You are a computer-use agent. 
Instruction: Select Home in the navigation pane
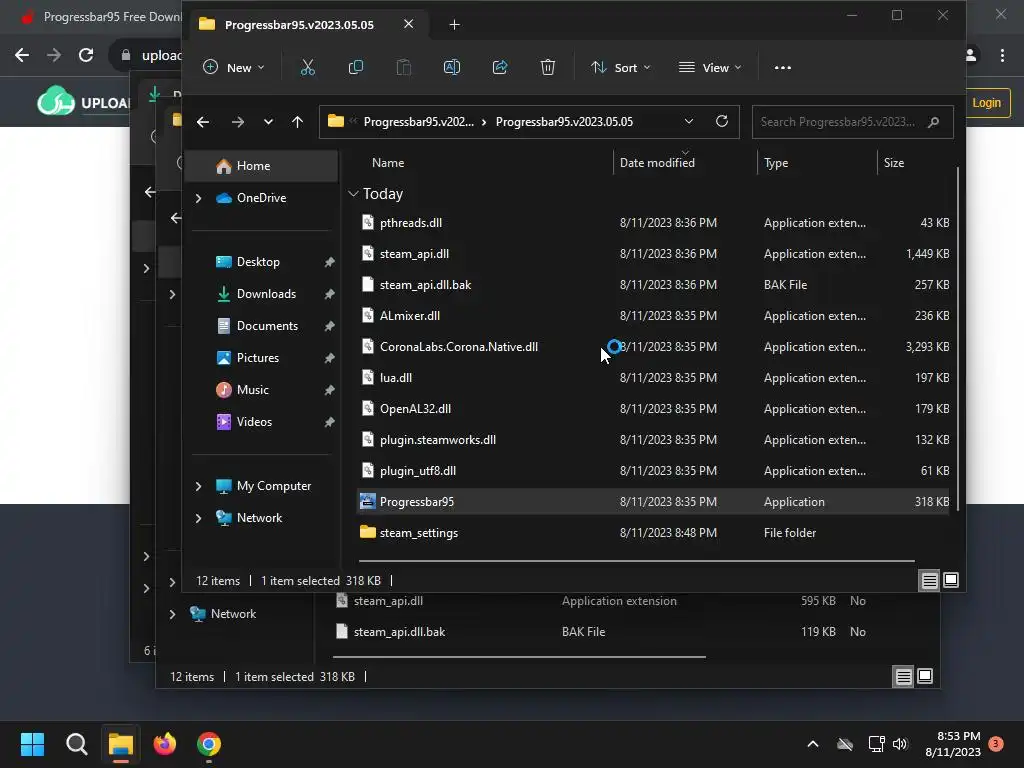(x=262, y=166)
